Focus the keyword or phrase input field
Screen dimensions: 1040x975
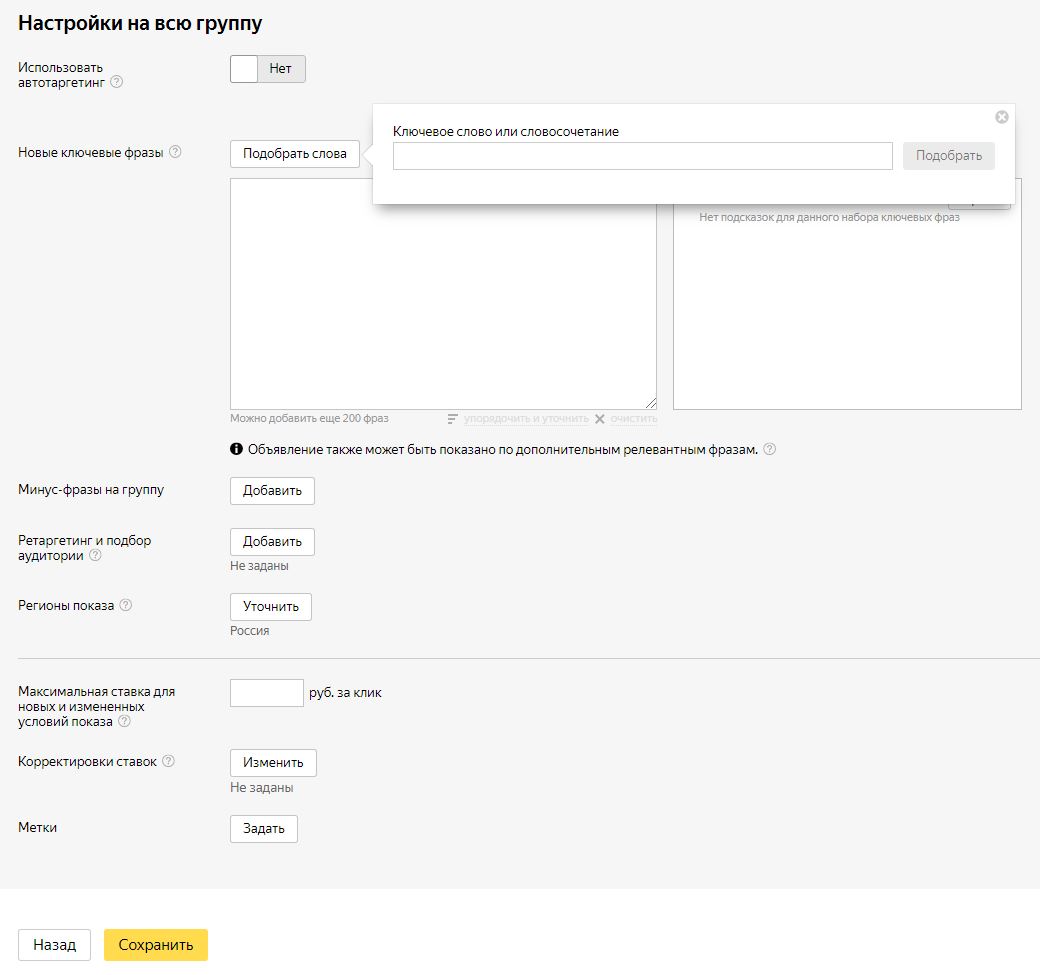(x=642, y=156)
